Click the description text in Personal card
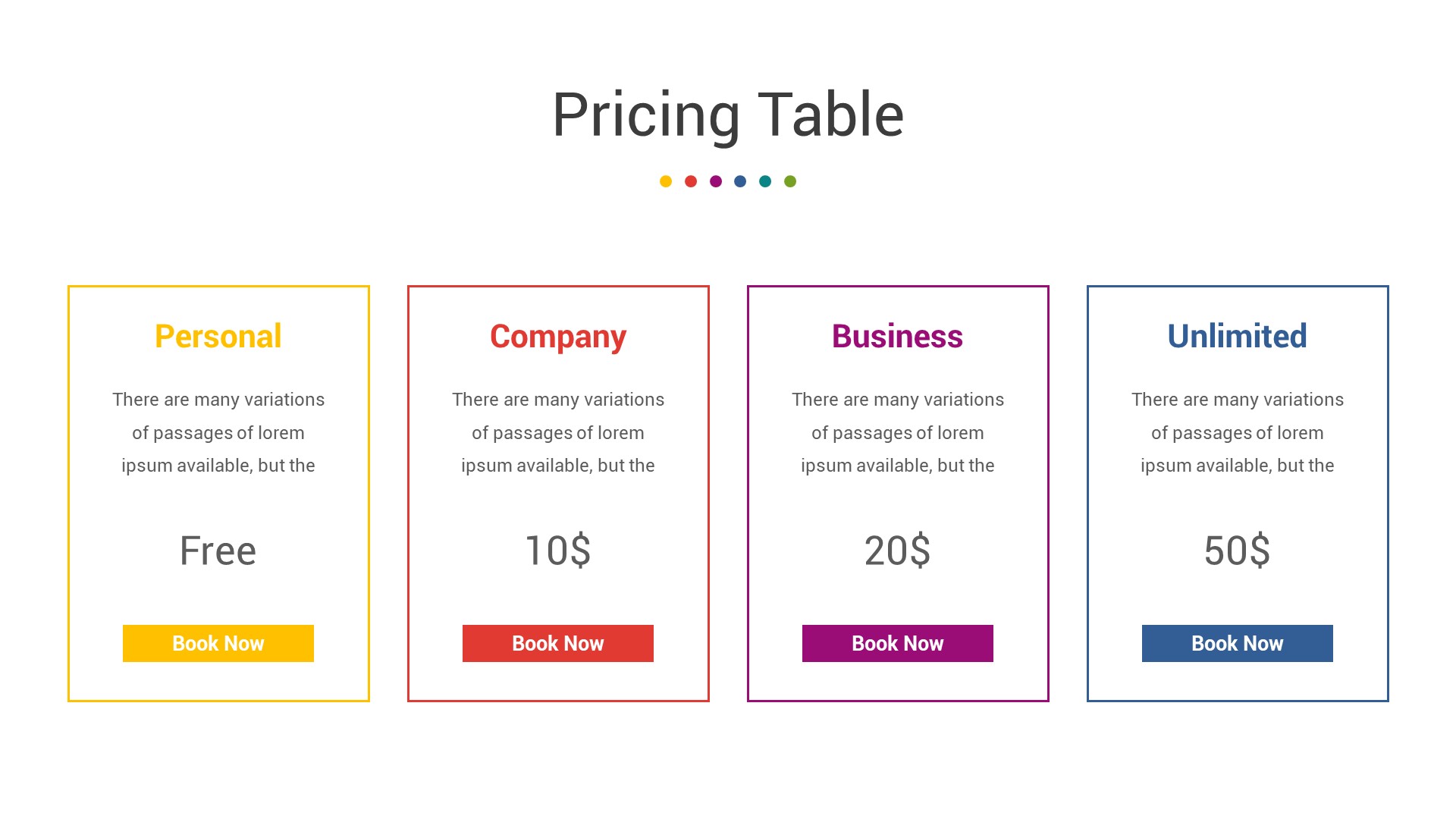The width and height of the screenshot is (1456, 819). click(218, 432)
